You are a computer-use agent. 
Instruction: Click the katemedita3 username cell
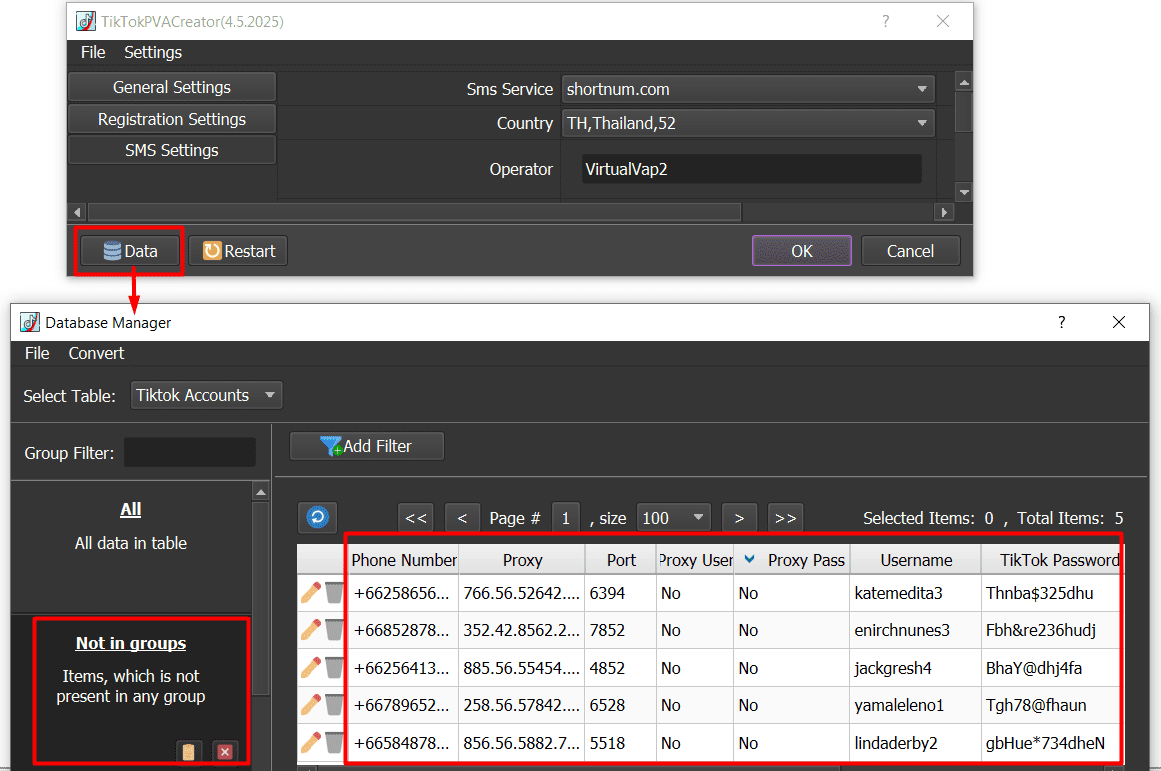tap(915, 593)
